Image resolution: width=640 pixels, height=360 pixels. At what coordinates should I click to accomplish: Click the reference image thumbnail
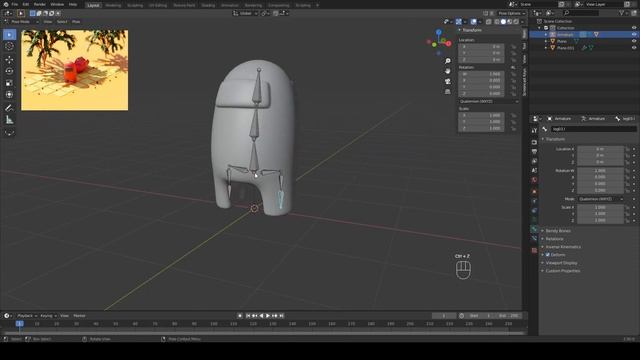coord(75,70)
